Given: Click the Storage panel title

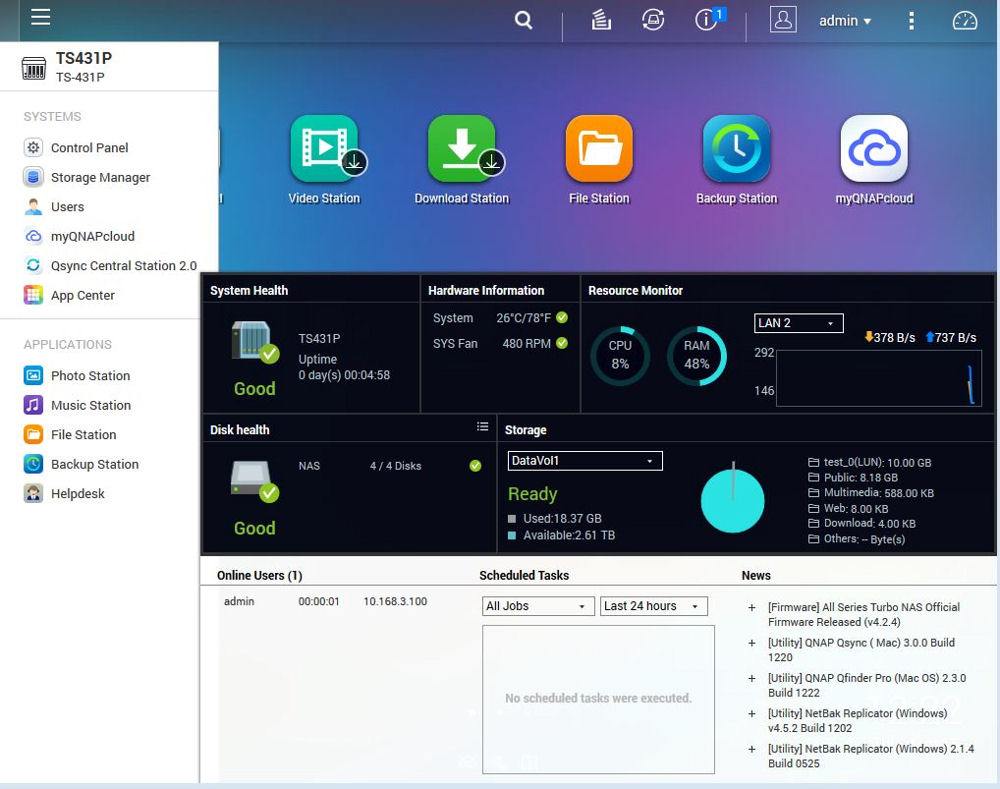Looking at the screenshot, I should pos(526,430).
